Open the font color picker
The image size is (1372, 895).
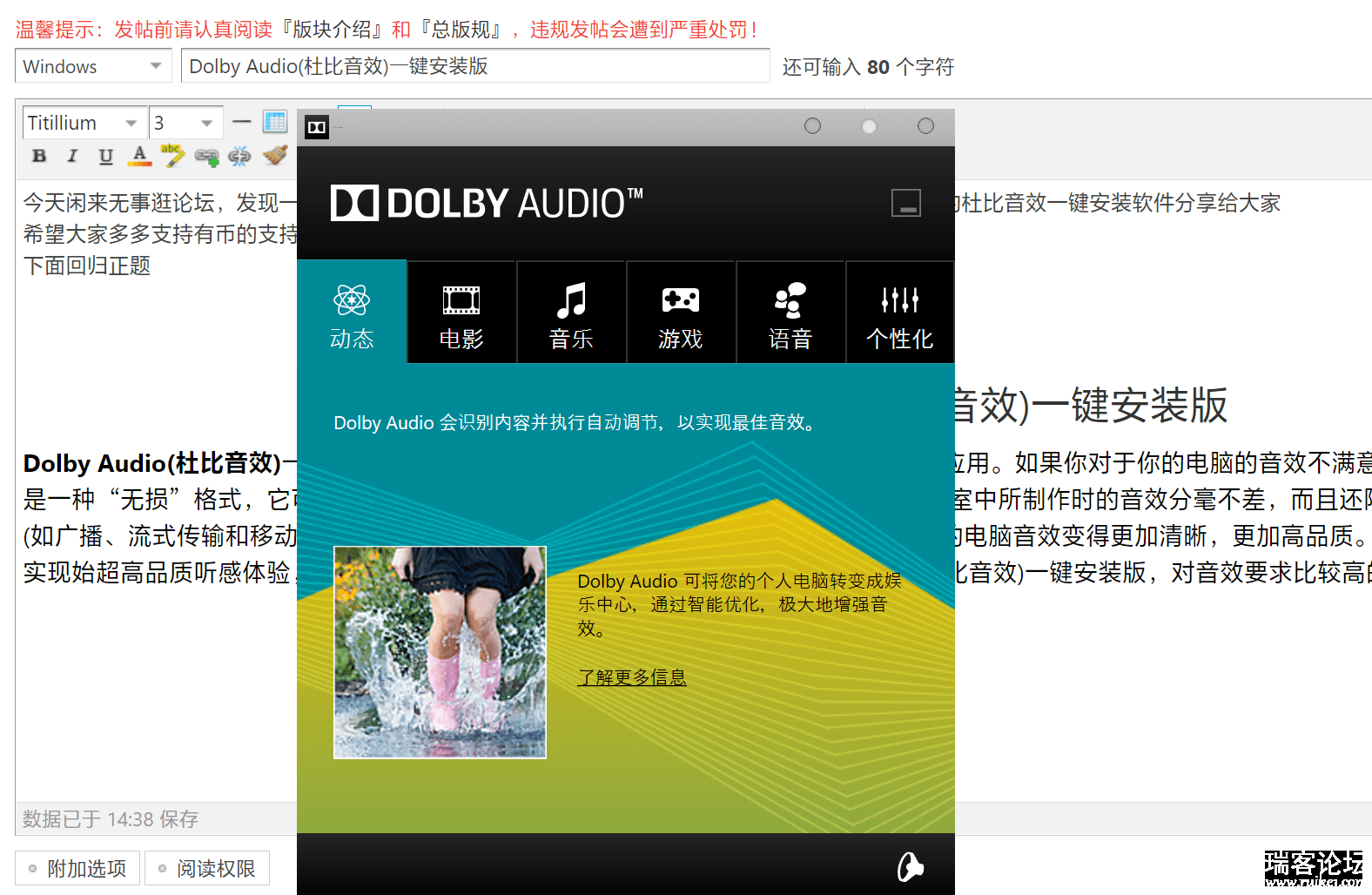coord(139,156)
